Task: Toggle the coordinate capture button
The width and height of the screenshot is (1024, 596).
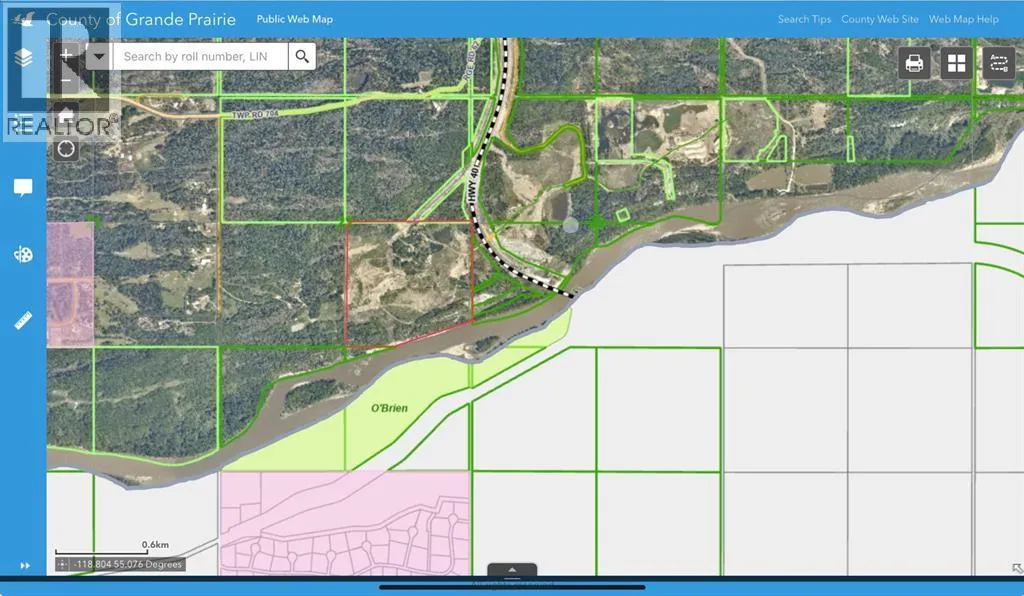Action: click(x=63, y=565)
